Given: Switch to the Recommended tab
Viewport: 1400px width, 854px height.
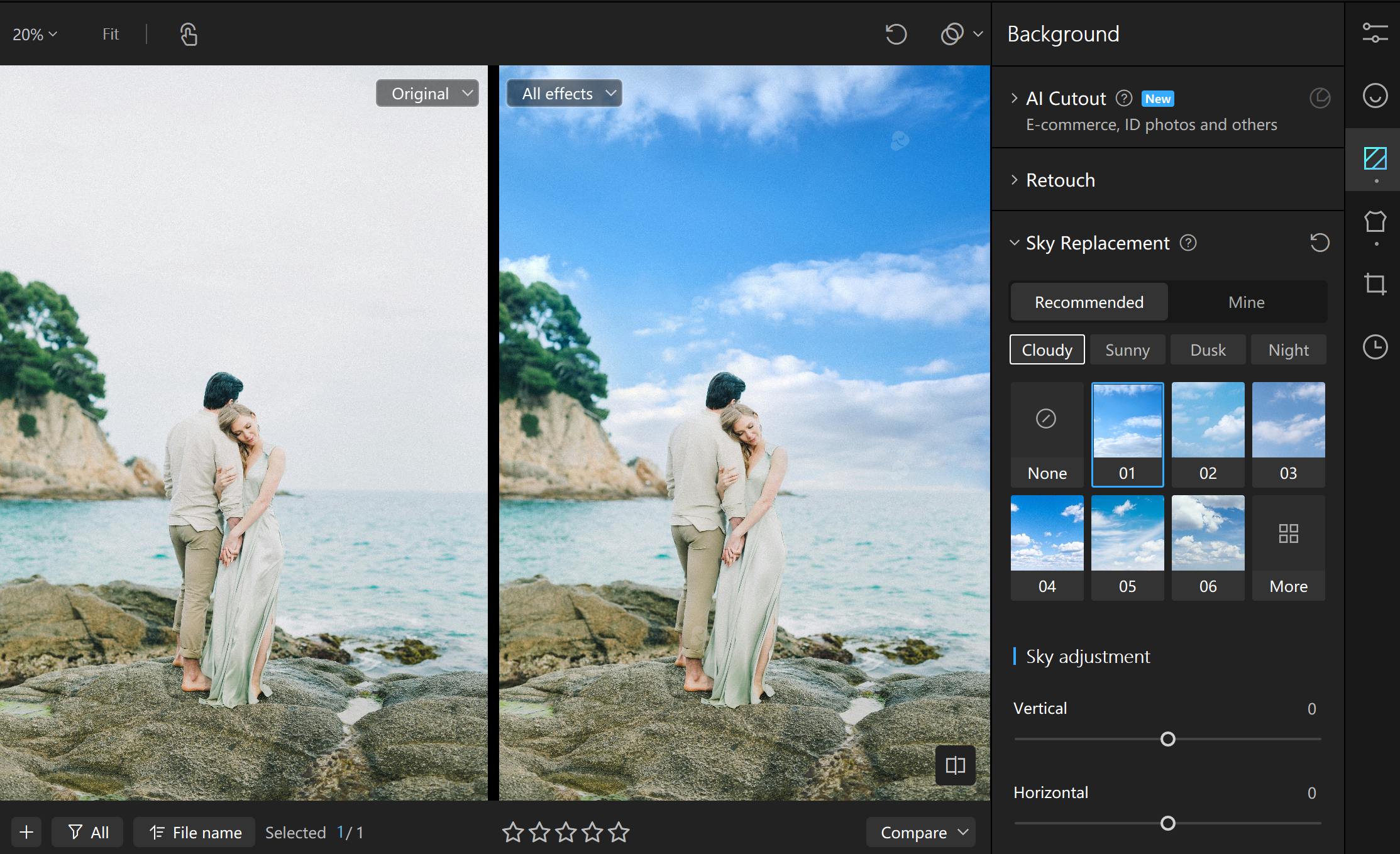Looking at the screenshot, I should pos(1089,302).
